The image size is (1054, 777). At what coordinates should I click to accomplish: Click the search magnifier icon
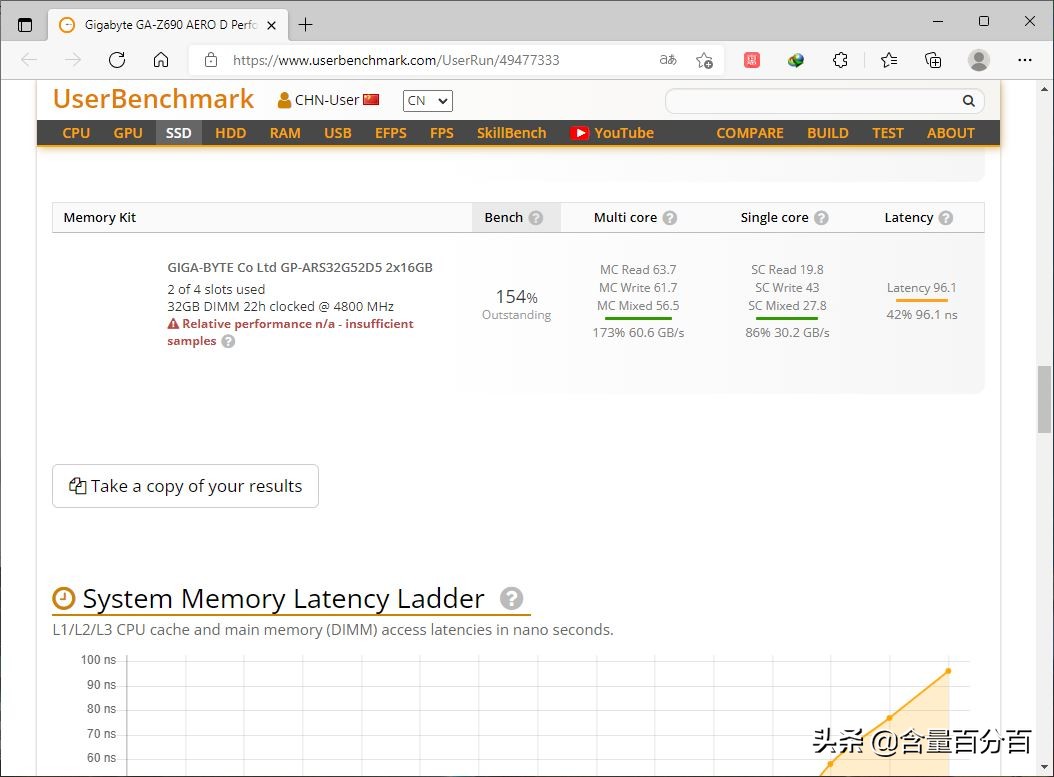pos(967,100)
